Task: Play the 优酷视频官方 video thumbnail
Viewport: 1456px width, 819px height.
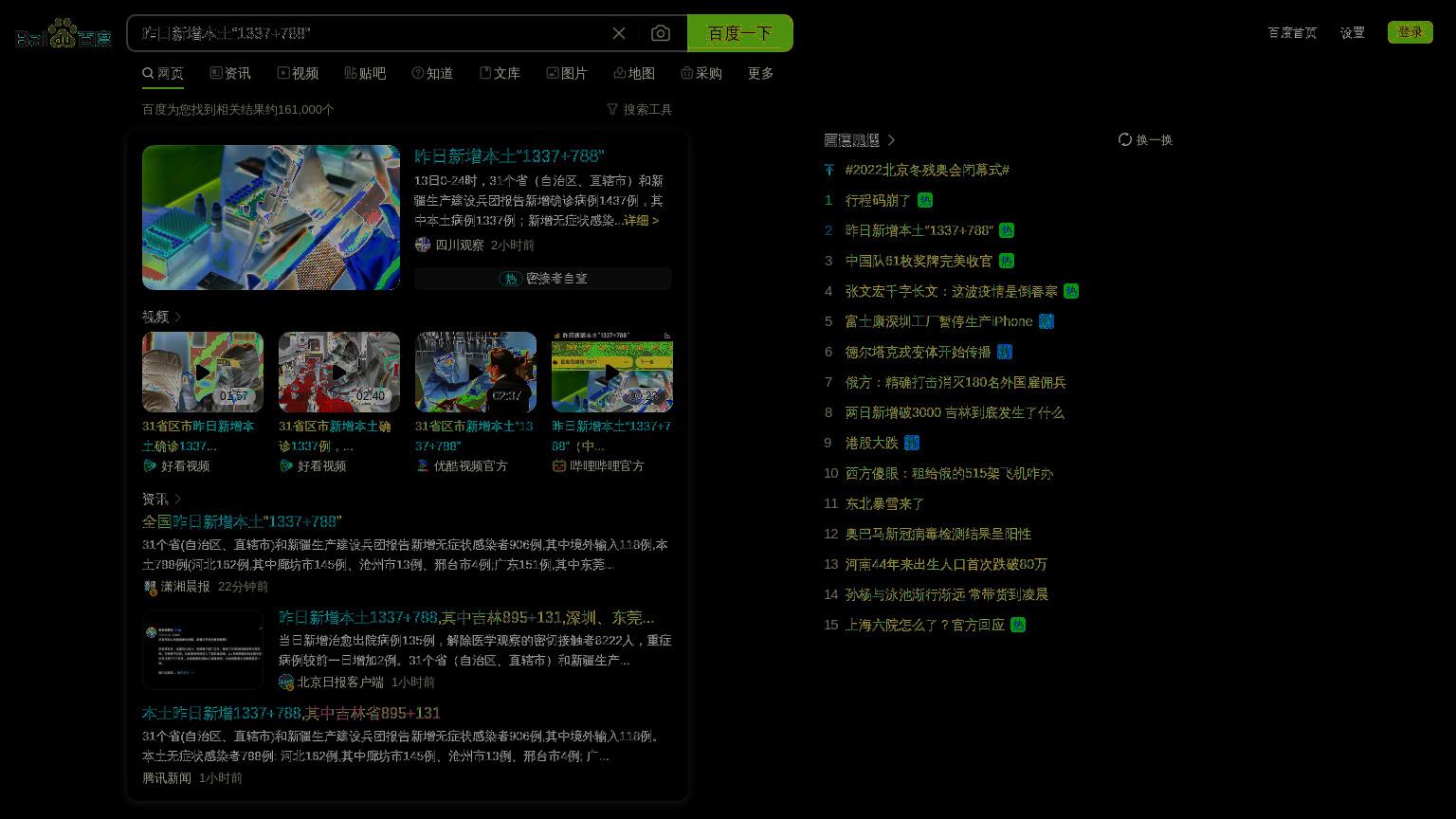Action: 476,372
